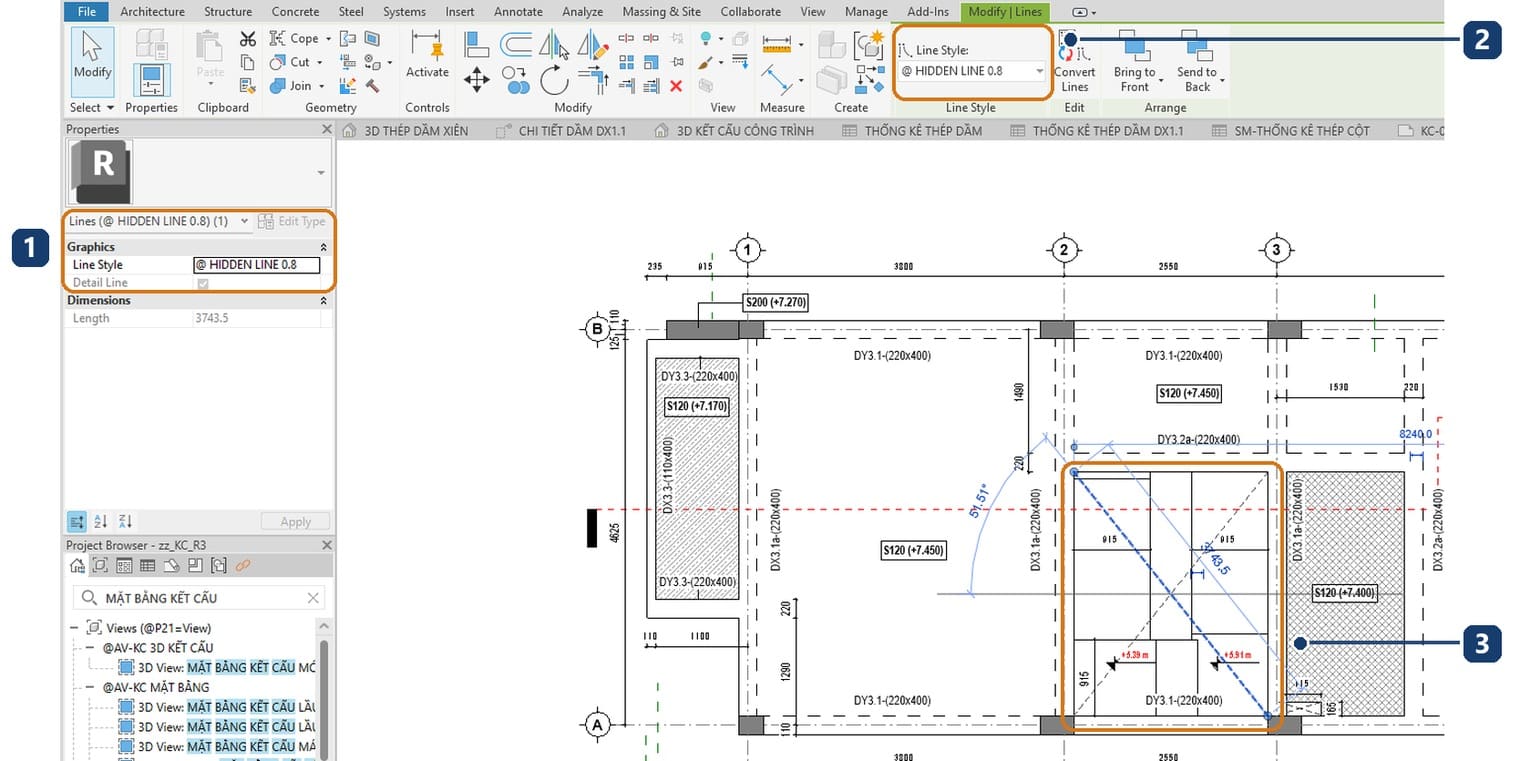Switch to the Architecture ribbon tab
The image size is (1520, 761).
click(x=152, y=11)
